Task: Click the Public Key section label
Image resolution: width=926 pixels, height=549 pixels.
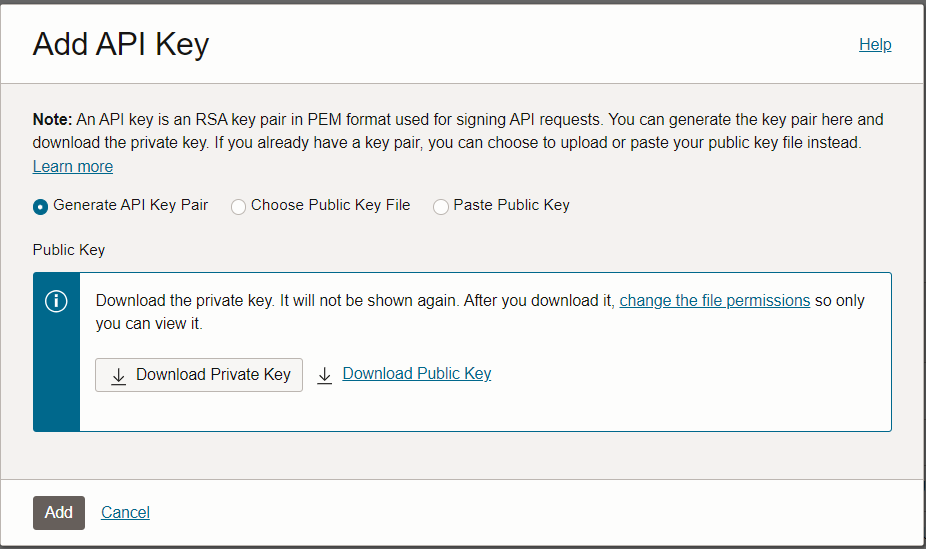Action: pyautogui.click(x=69, y=250)
